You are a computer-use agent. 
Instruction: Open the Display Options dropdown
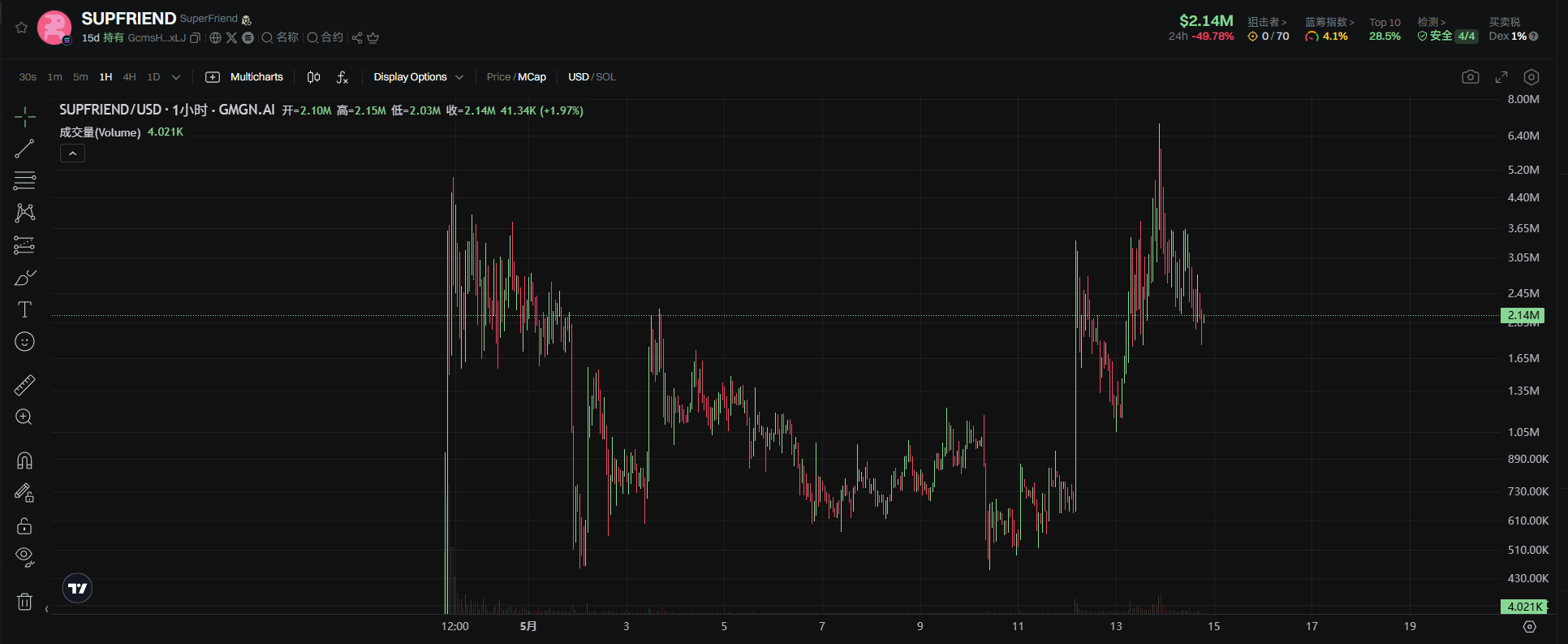point(419,77)
